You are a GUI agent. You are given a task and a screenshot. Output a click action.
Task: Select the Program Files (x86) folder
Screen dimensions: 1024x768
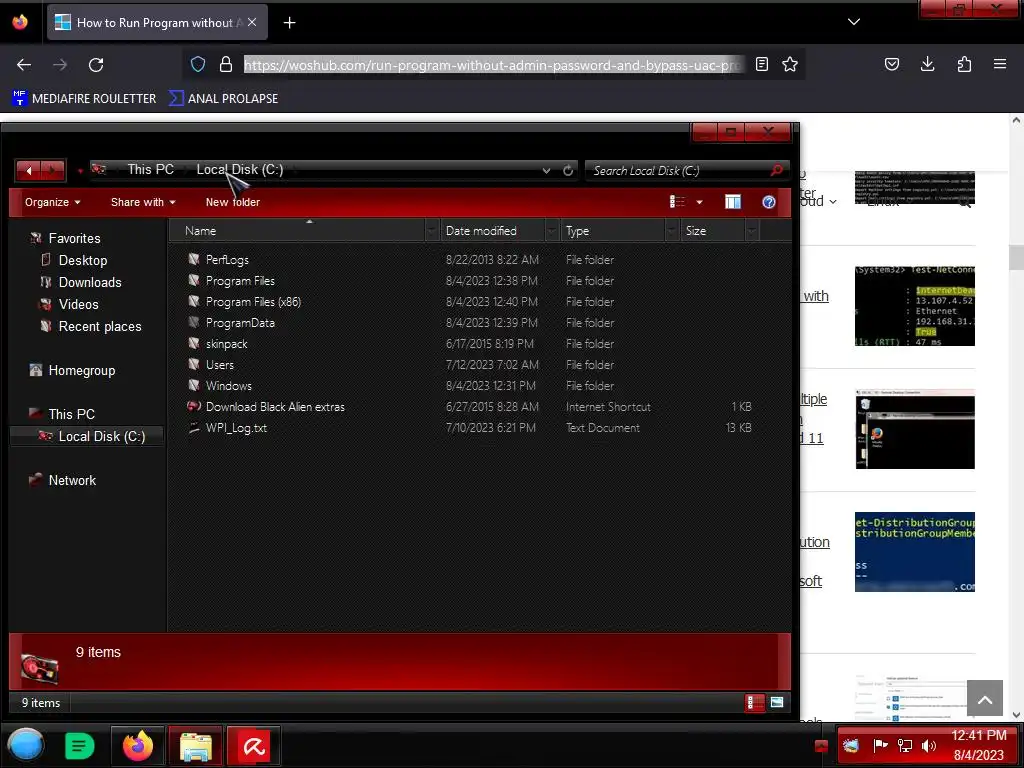pos(253,302)
